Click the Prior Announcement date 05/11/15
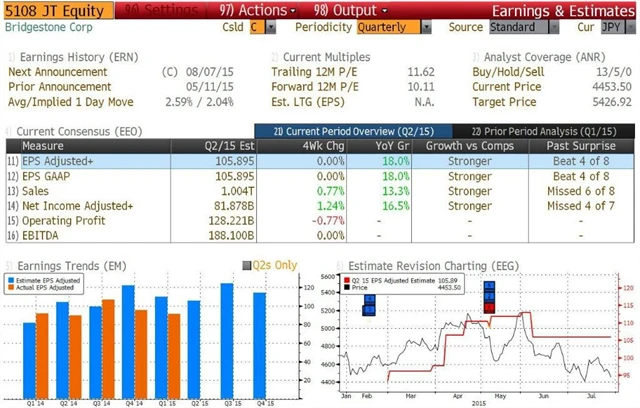This screenshot has width=640, height=408. pyautogui.click(x=210, y=86)
